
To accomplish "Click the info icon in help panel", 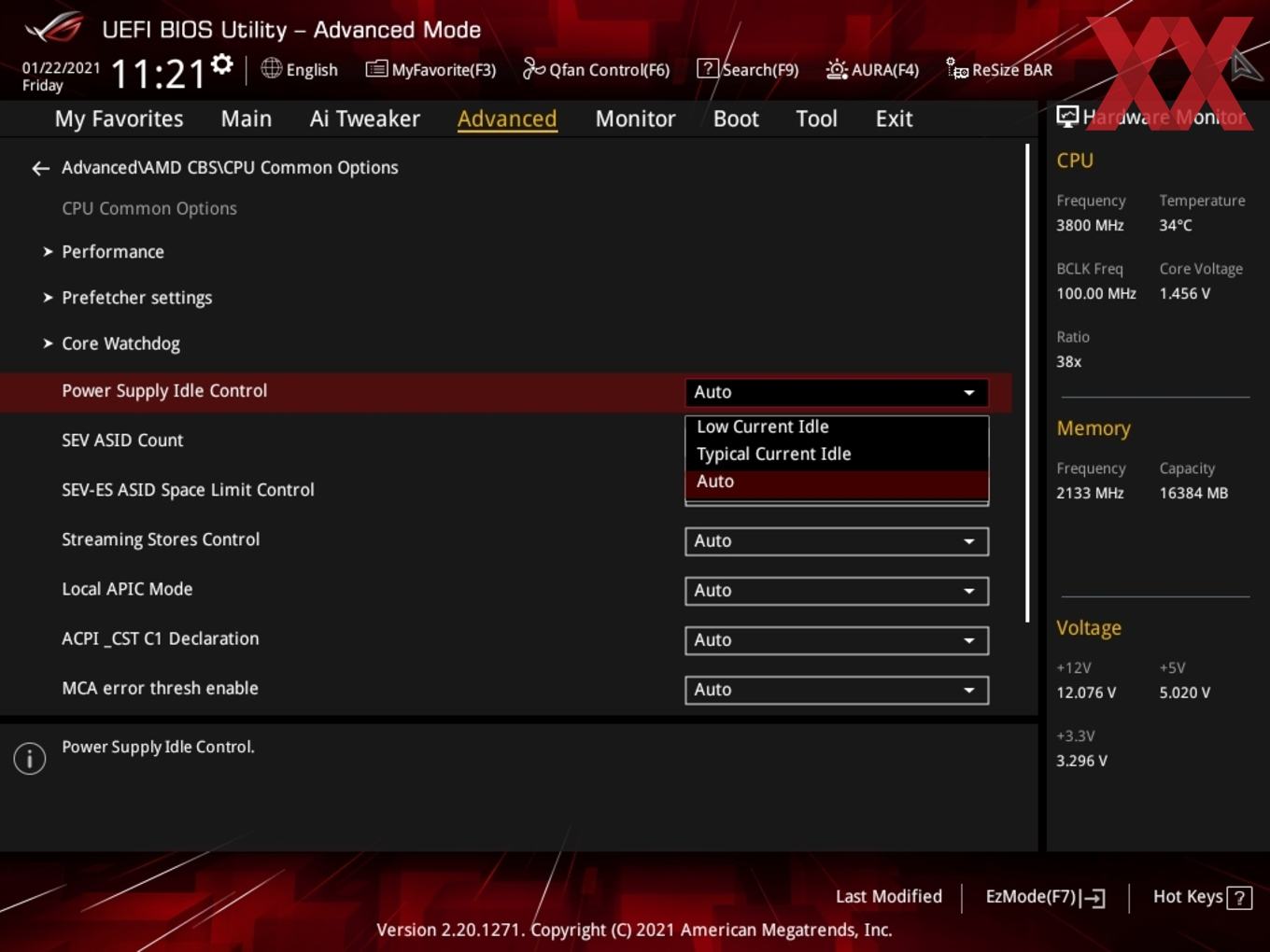I will (x=30, y=758).
